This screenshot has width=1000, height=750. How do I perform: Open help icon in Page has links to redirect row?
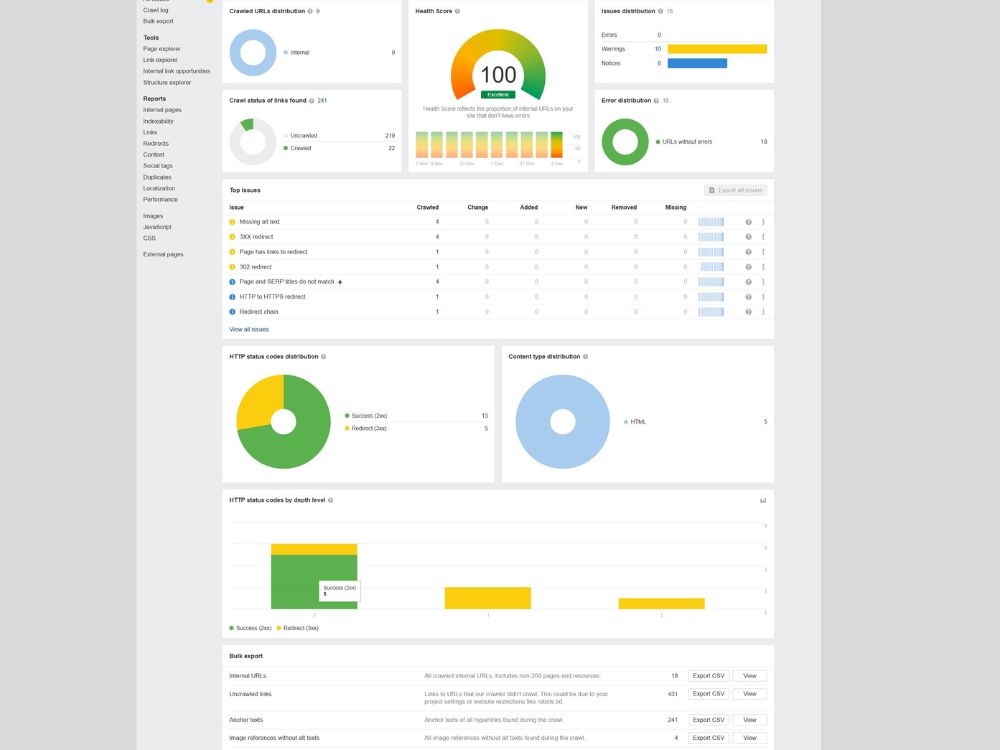tap(748, 252)
